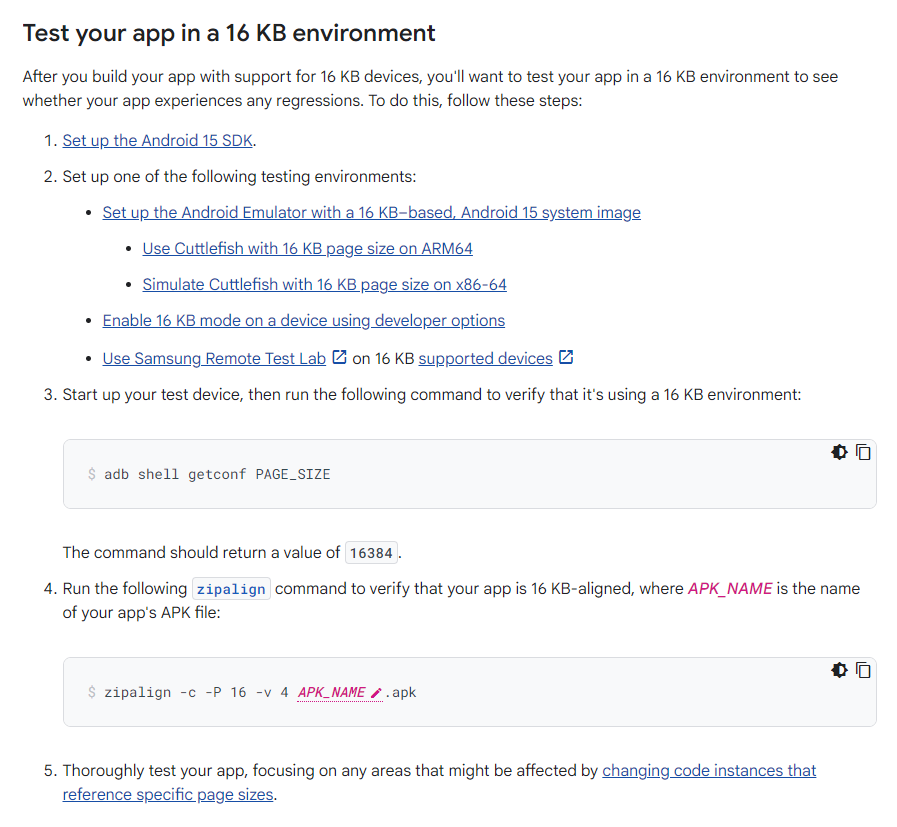The image size is (897, 827).
Task: Open the Set up the Android 15 SDK link
Action: [x=158, y=140]
